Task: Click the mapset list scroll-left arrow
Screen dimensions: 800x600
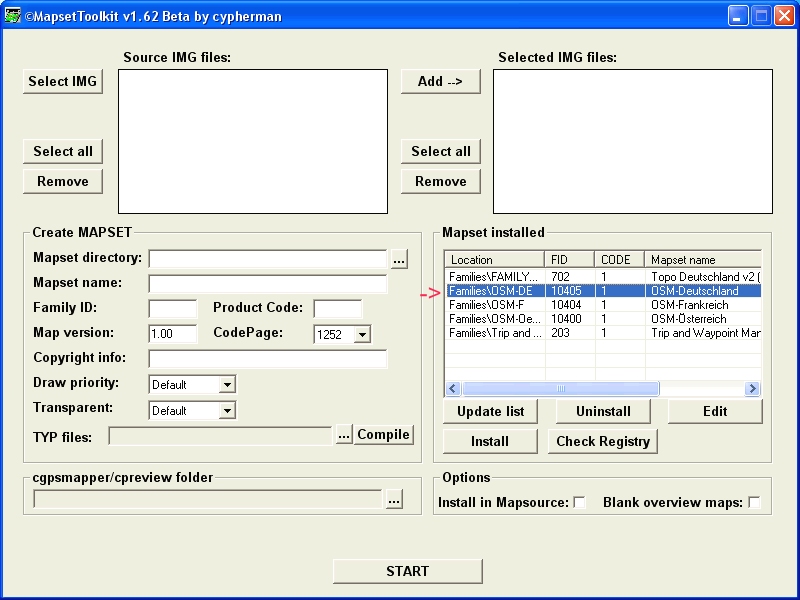Action: coord(453,389)
